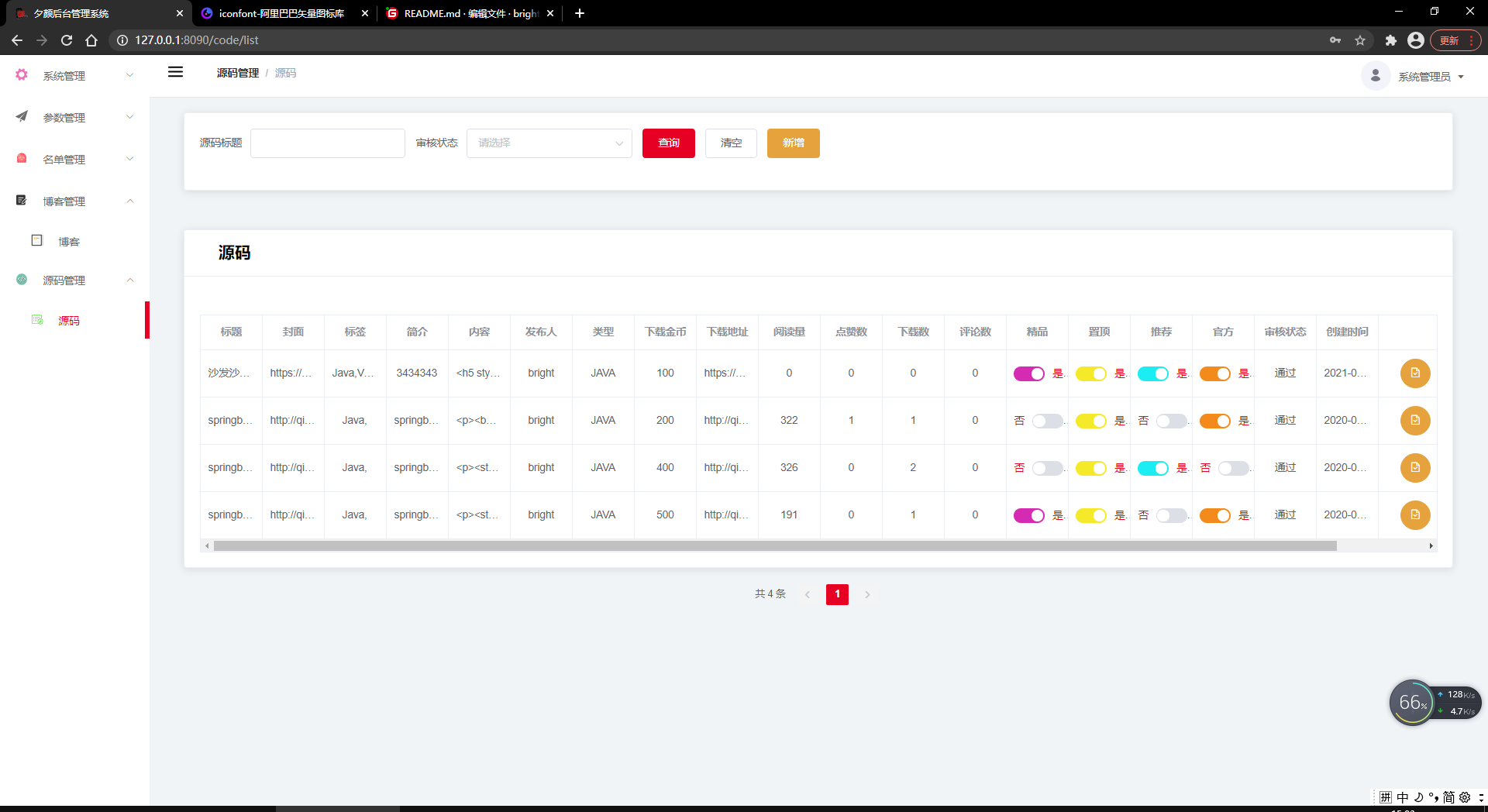Click the 名单管理 red icon
Screen dimensions: 1488x812
22,158
